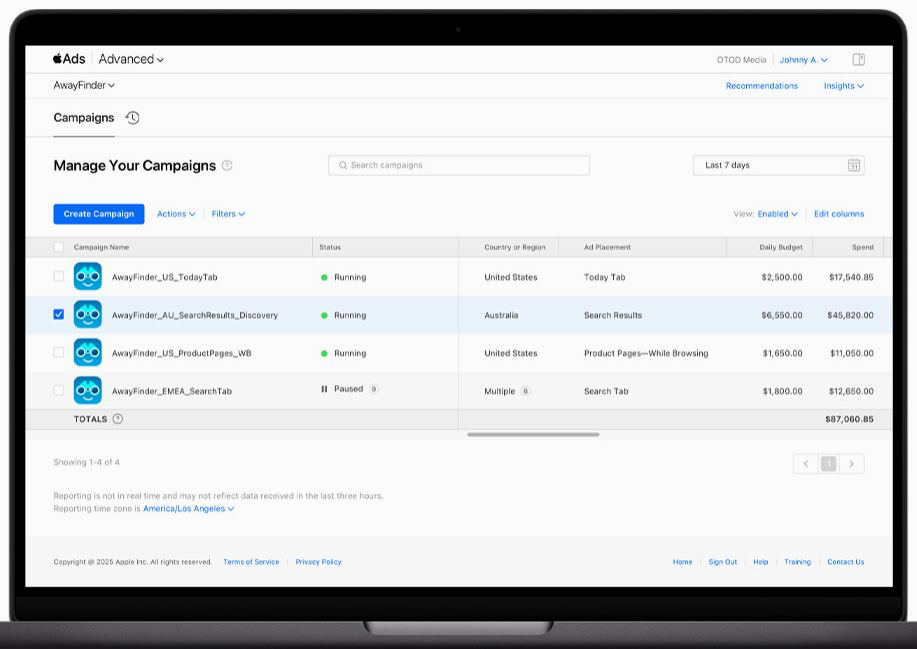Click the AwayFinder_US_TodayTab app icon
Screen dimensions: 917x649
(88, 277)
